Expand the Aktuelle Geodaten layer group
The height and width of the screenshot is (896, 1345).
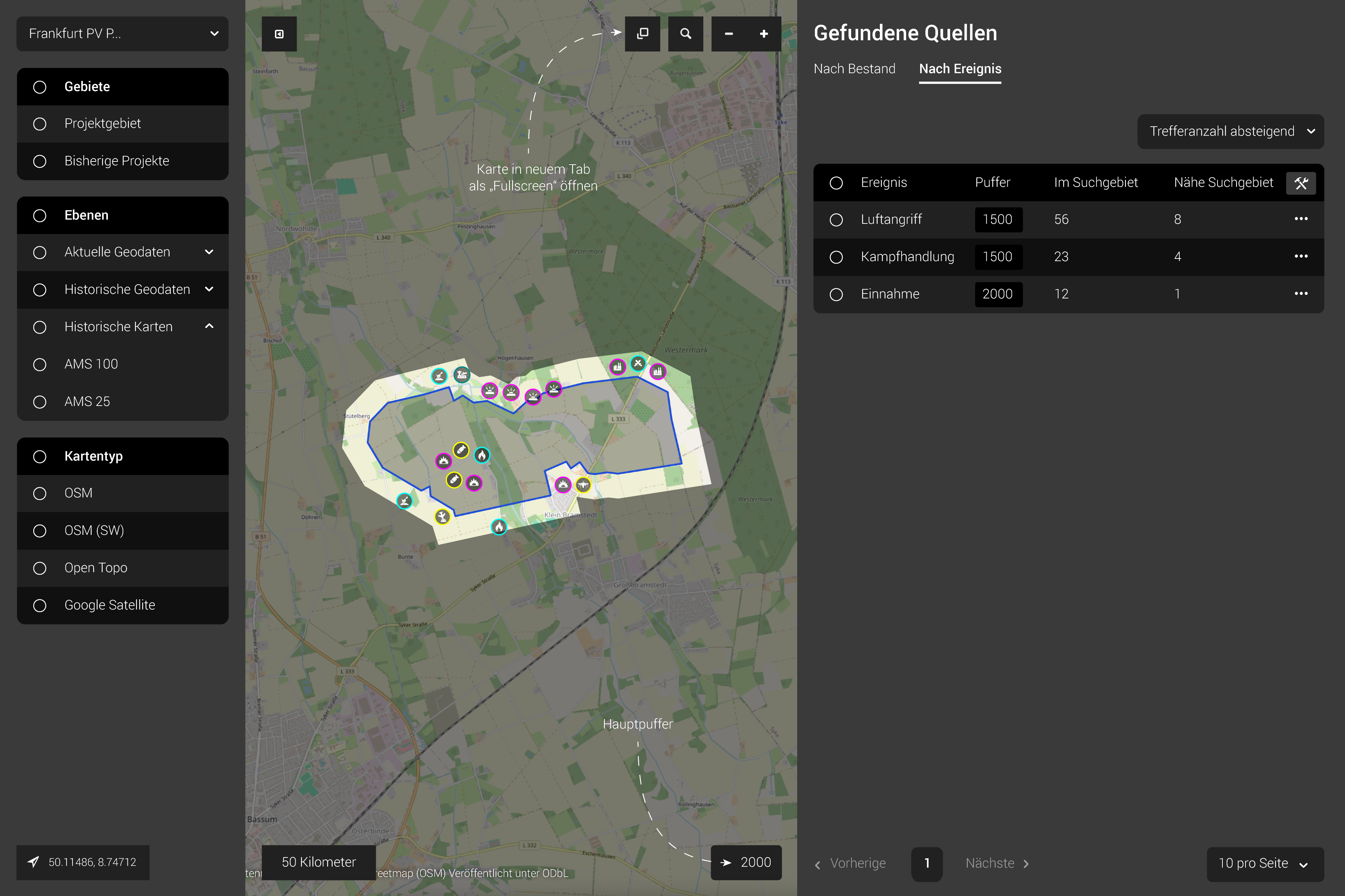click(209, 252)
